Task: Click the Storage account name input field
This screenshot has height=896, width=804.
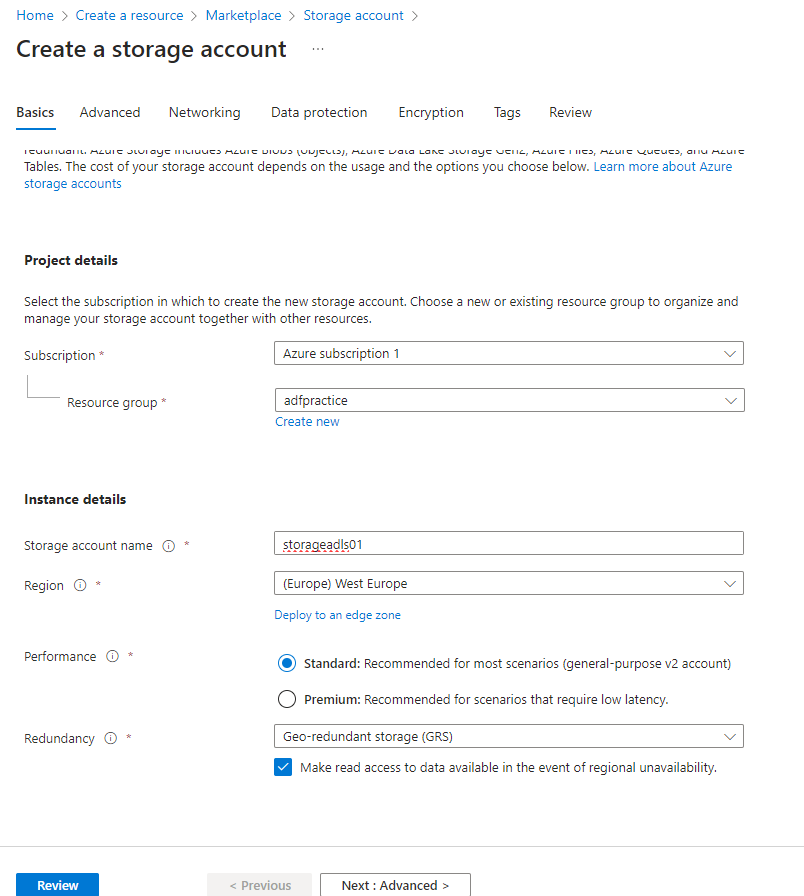Action: click(x=508, y=543)
